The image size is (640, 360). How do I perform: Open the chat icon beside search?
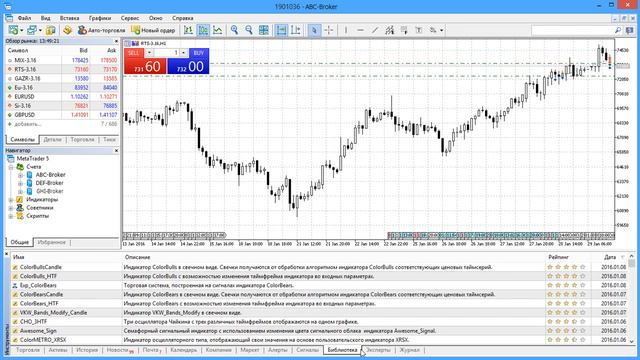coord(630,30)
